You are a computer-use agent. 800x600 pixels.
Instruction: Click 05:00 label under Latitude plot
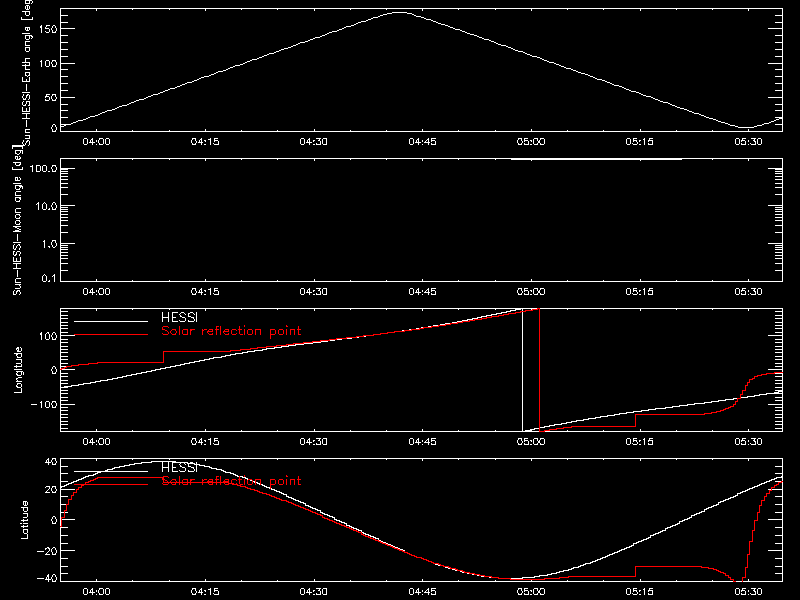[531, 591]
